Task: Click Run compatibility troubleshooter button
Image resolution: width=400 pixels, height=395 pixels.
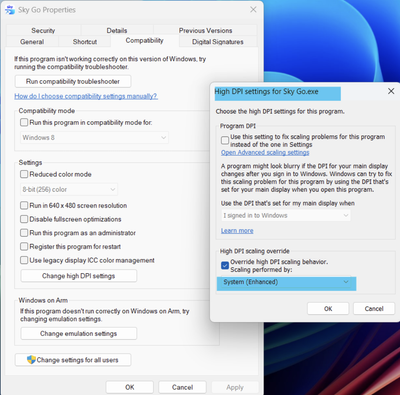Action: 73,81
